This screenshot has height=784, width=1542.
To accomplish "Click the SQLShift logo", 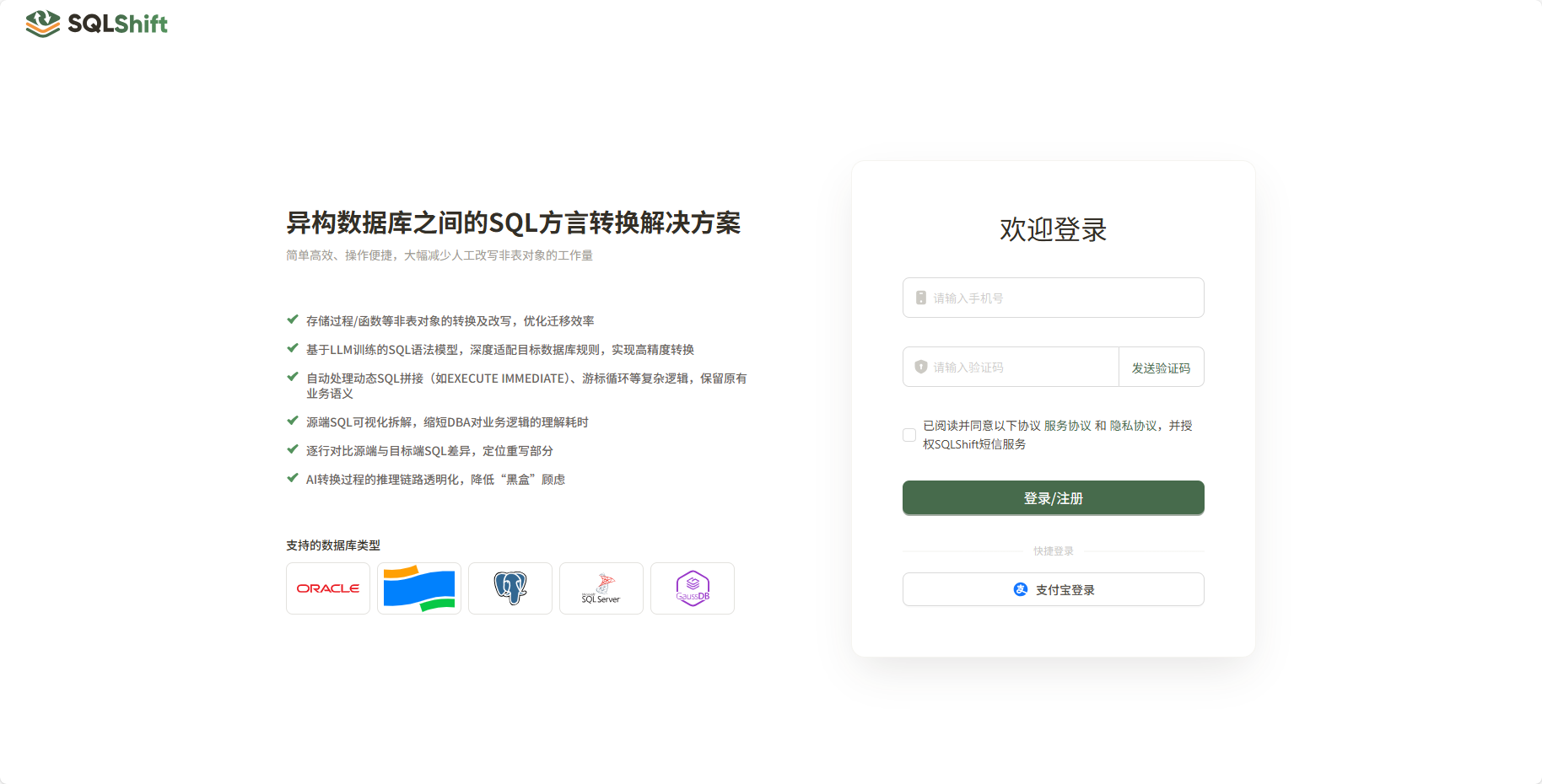I will click(x=96, y=24).
